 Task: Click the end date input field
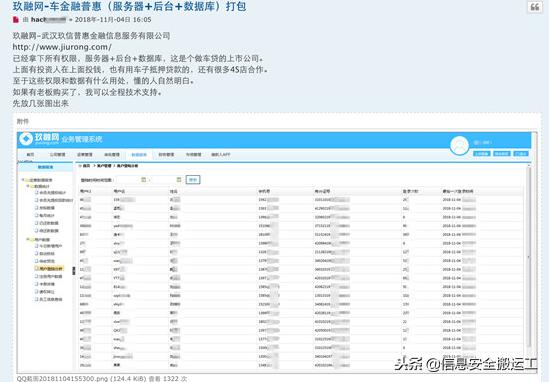pyautogui.click(x=164, y=180)
